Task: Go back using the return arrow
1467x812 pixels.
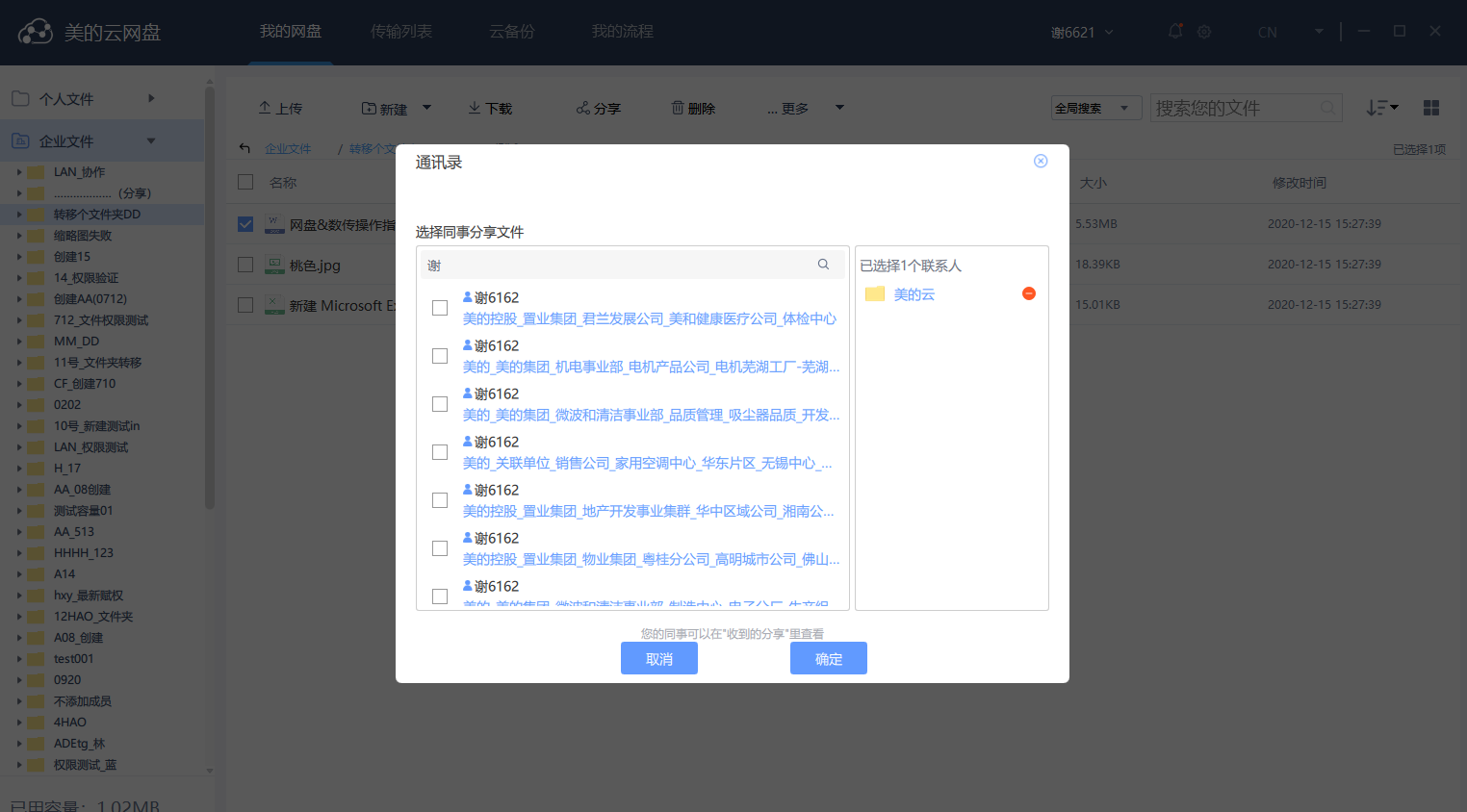Action: pos(244,148)
